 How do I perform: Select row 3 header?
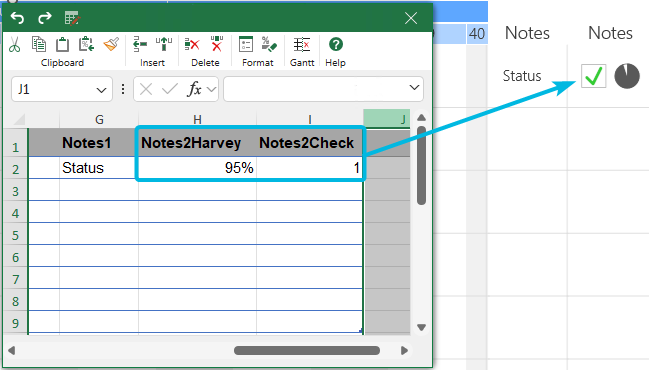tap(16, 191)
